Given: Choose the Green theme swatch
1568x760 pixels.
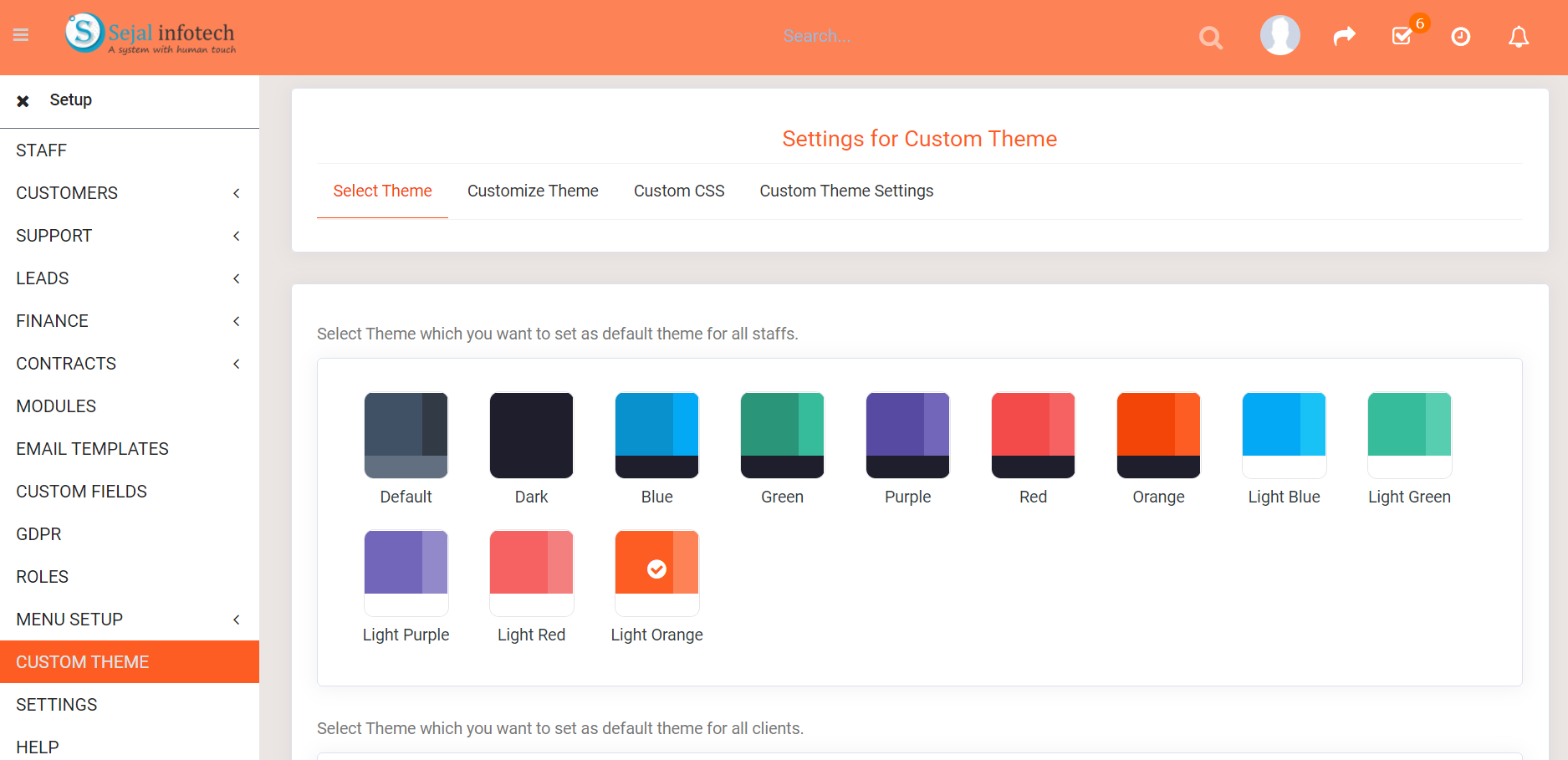Looking at the screenshot, I should [x=783, y=436].
